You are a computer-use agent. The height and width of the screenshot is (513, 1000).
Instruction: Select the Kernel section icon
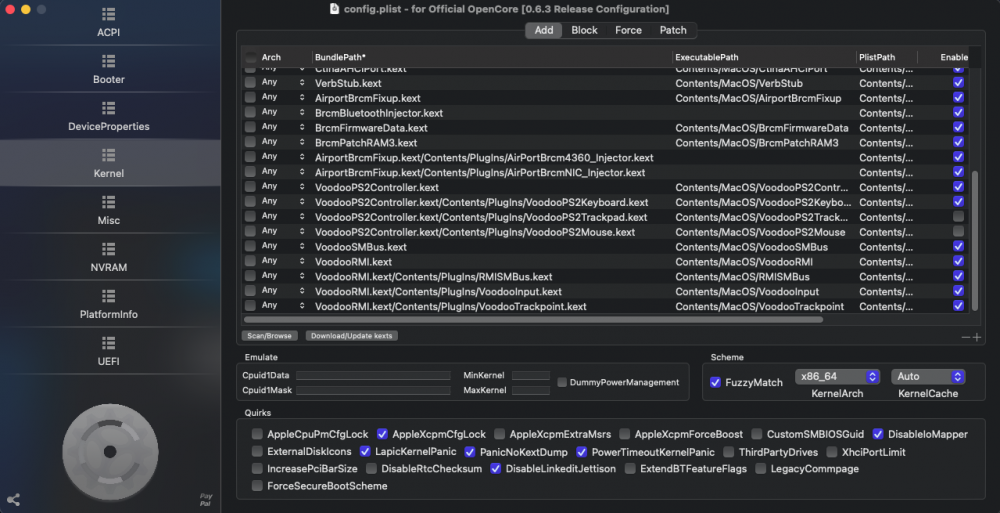click(x=108, y=155)
